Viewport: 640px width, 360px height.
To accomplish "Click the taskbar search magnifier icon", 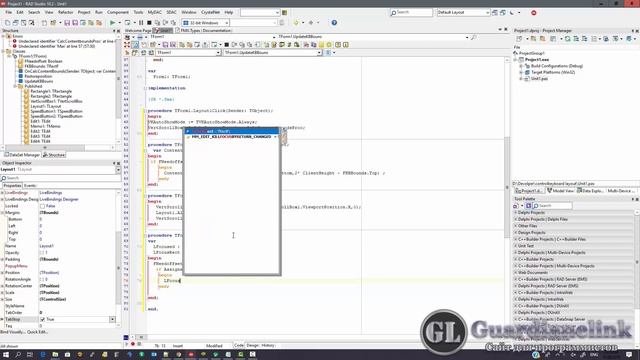I will (x=18, y=355).
